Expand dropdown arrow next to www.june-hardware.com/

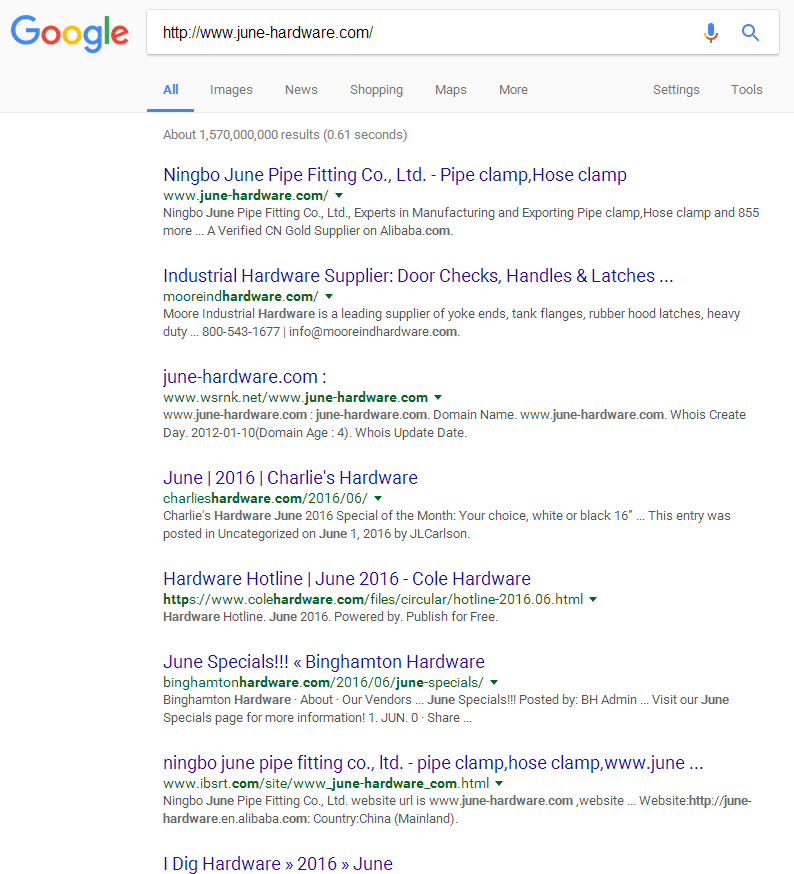click(339, 196)
